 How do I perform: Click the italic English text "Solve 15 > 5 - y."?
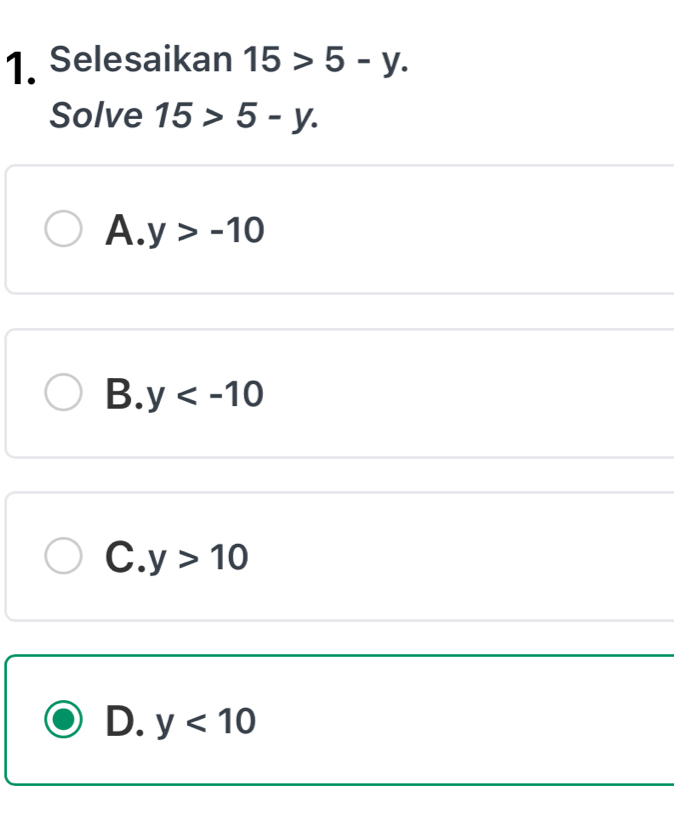coord(185,117)
